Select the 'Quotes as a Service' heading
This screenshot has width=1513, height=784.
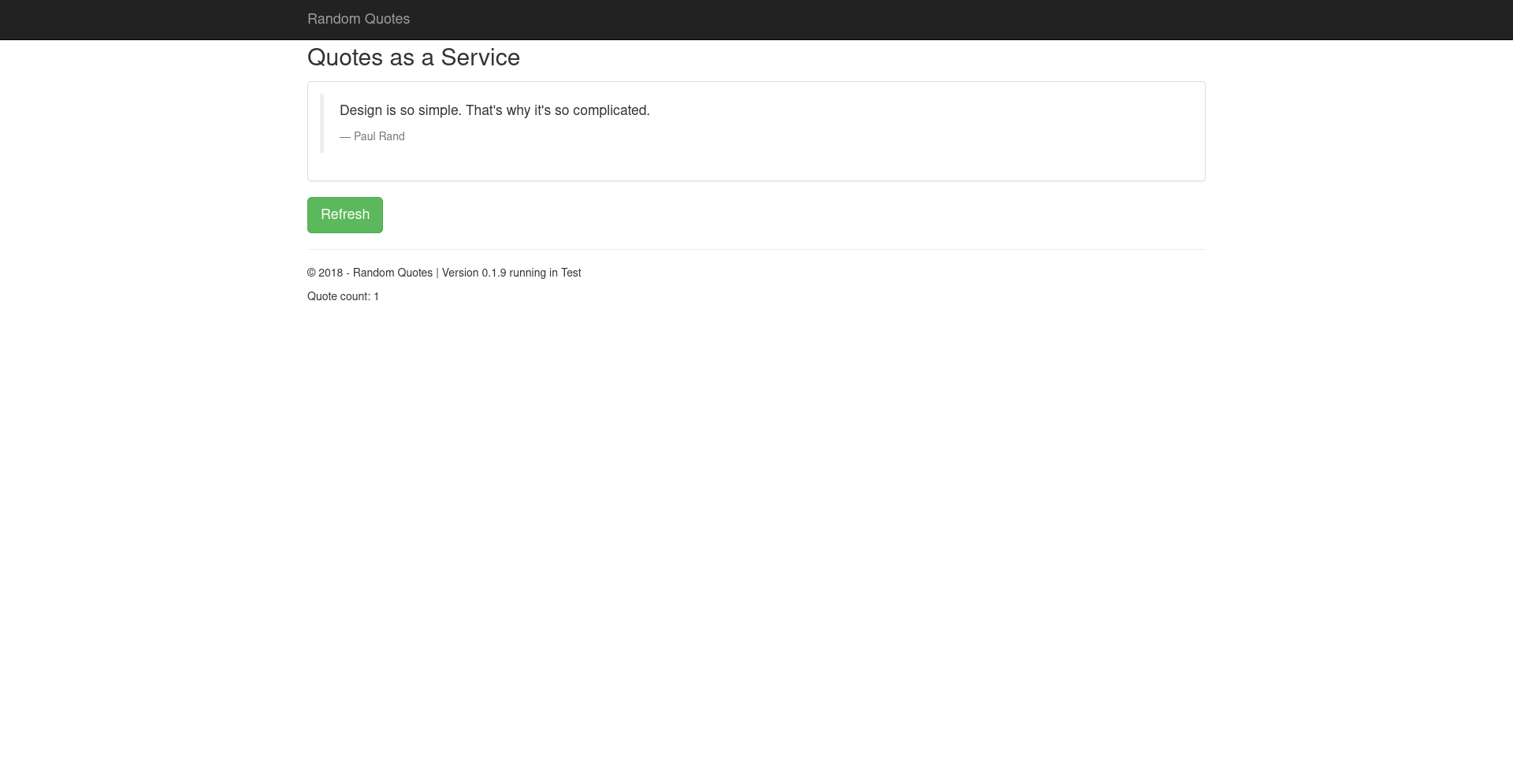pyautogui.click(x=414, y=58)
